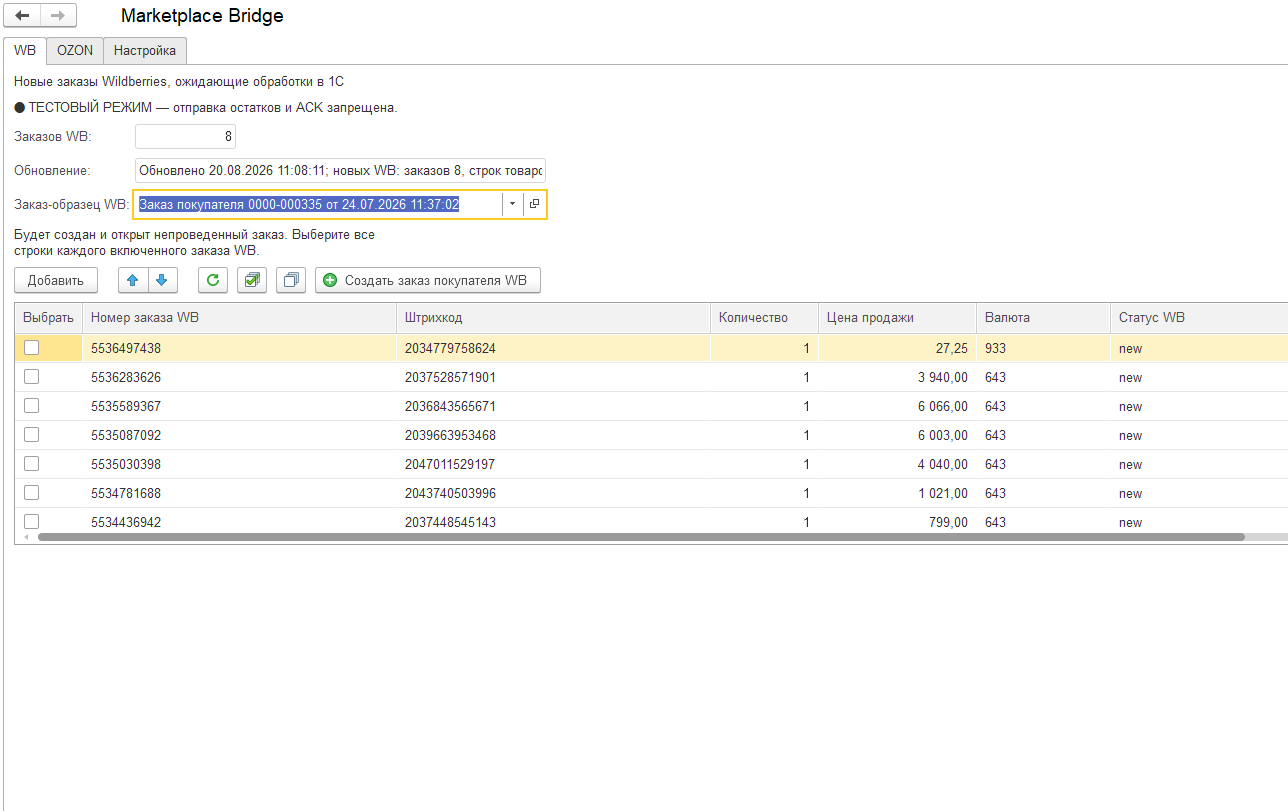Screen dimensions: 1288x811
Task: Go back with the left arrow button
Action: coord(23,16)
